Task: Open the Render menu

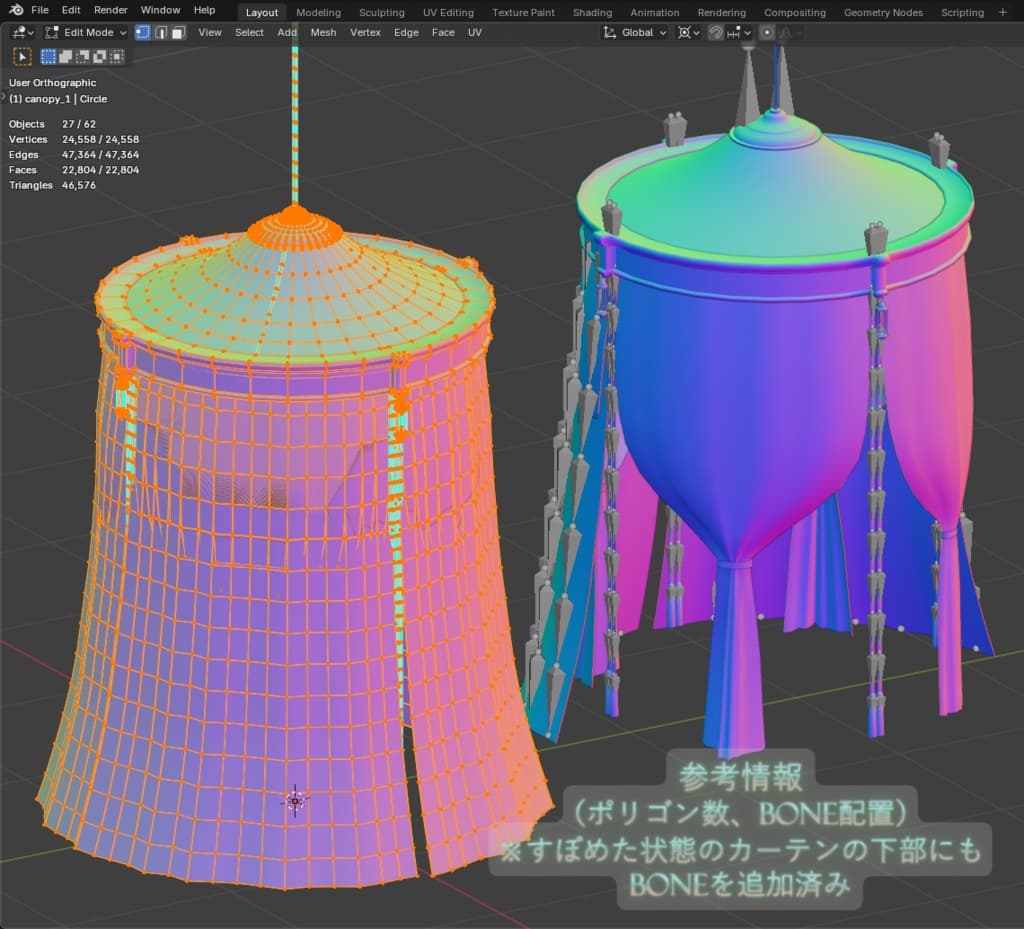Action: (111, 10)
